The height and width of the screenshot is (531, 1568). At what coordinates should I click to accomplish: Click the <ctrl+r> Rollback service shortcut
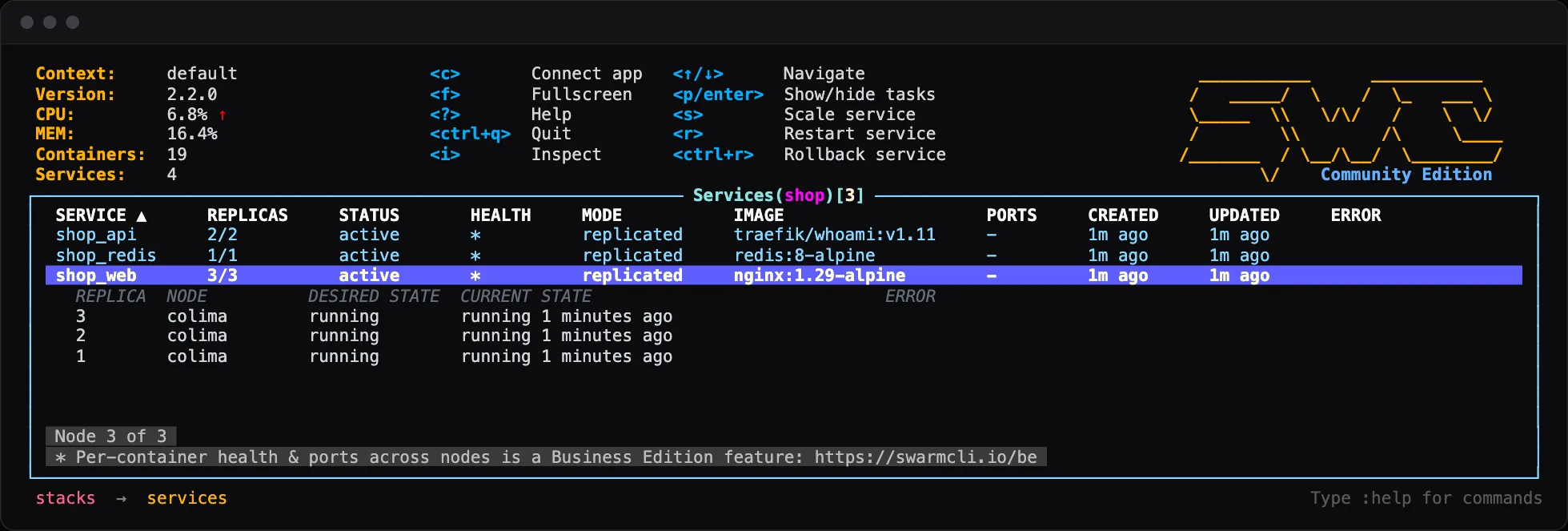(x=809, y=155)
